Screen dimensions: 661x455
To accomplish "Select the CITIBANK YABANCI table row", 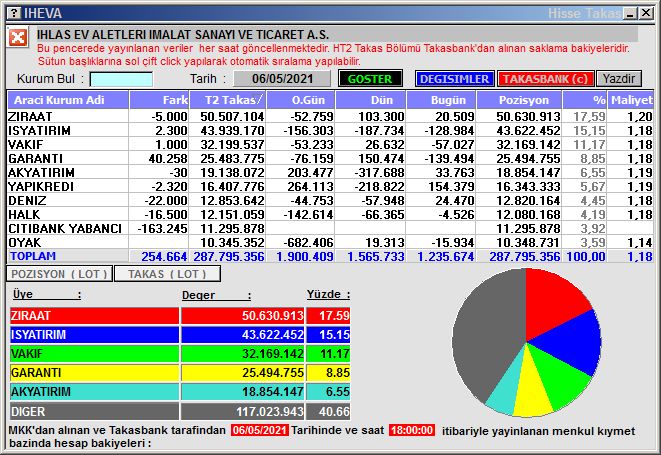I will (x=330, y=229).
